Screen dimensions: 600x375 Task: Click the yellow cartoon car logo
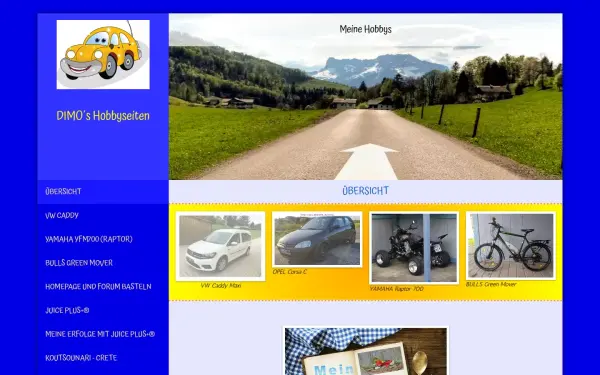(x=103, y=54)
